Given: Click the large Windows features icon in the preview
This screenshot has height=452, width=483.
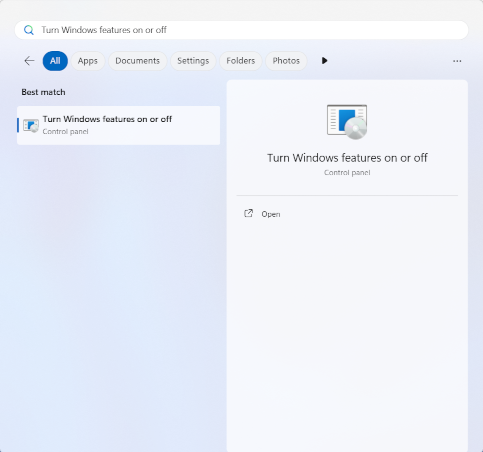Looking at the screenshot, I should 347,122.
